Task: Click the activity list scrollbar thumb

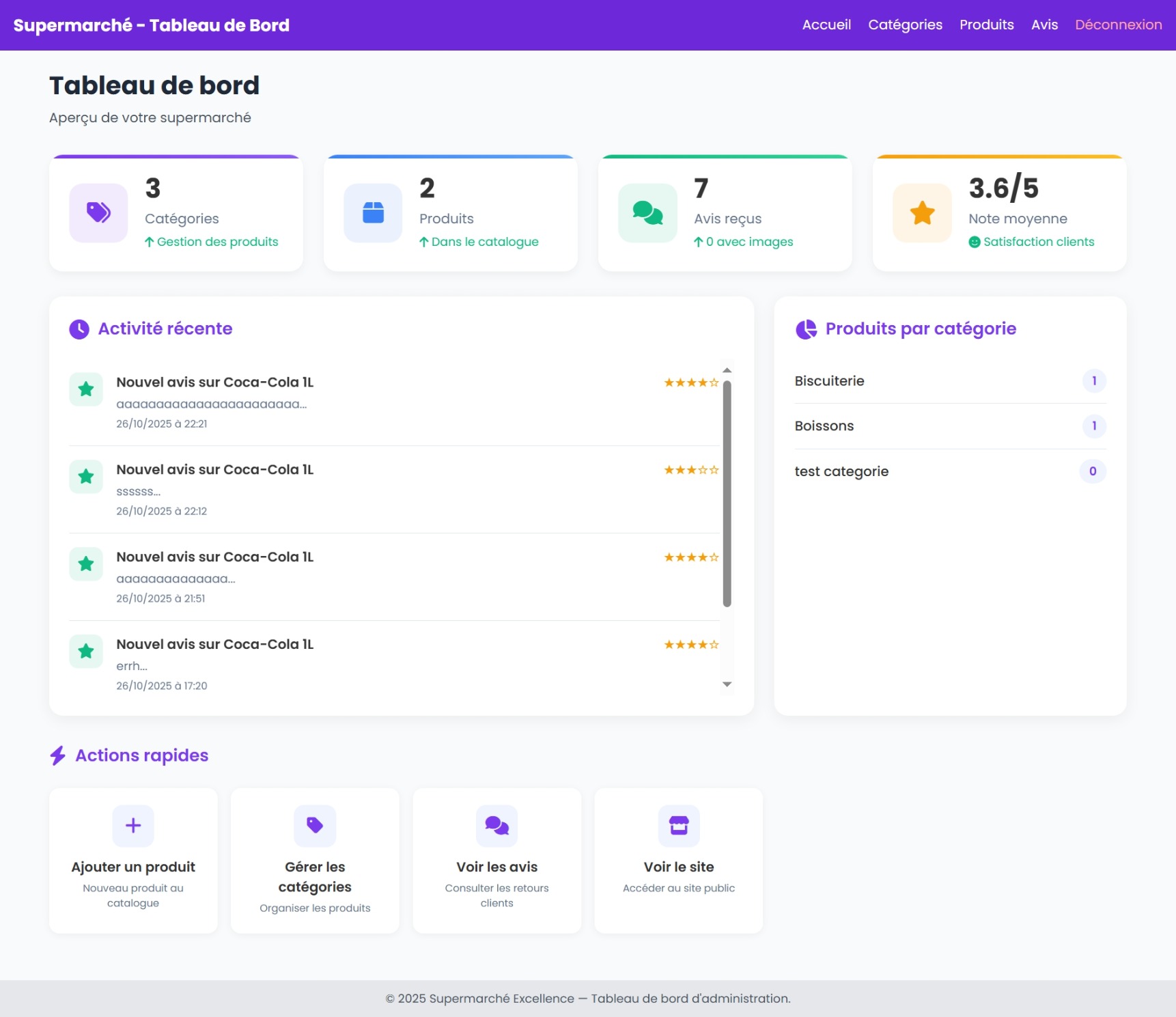Action: coord(727,492)
